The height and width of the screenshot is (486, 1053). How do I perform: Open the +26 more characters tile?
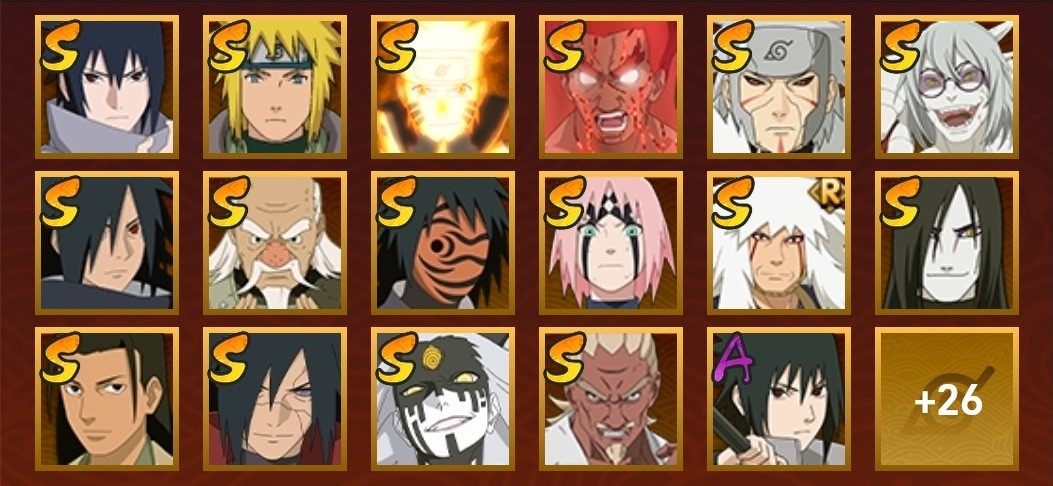[x=946, y=398]
